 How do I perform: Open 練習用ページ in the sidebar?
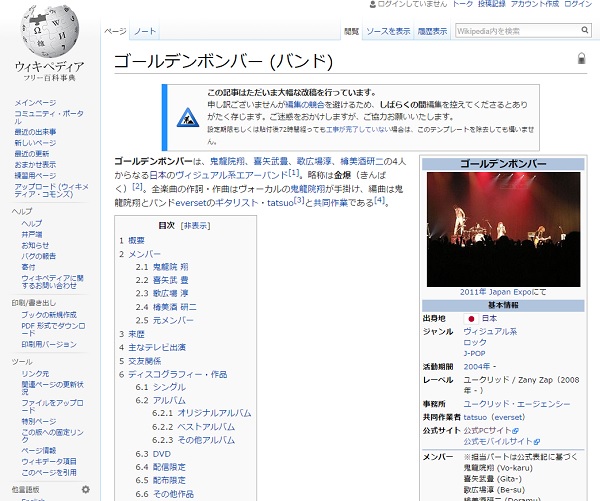coord(35,176)
